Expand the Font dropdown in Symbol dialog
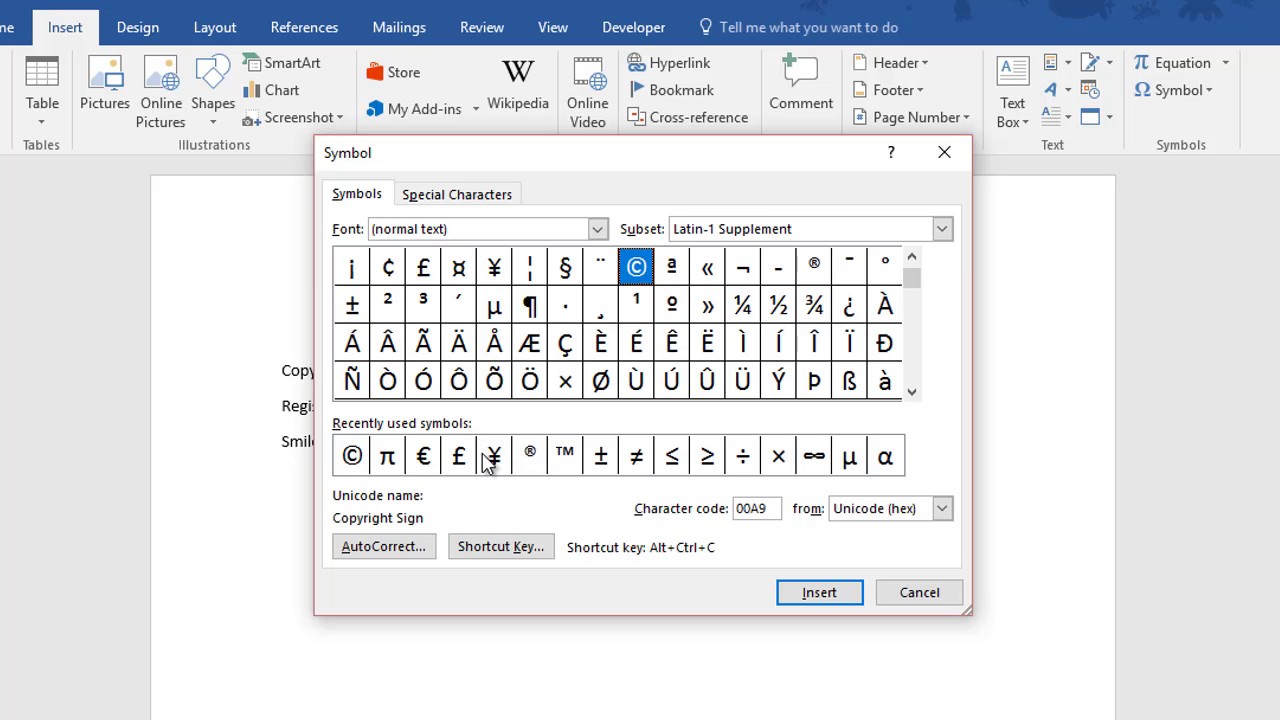1280x720 pixels. click(x=597, y=229)
